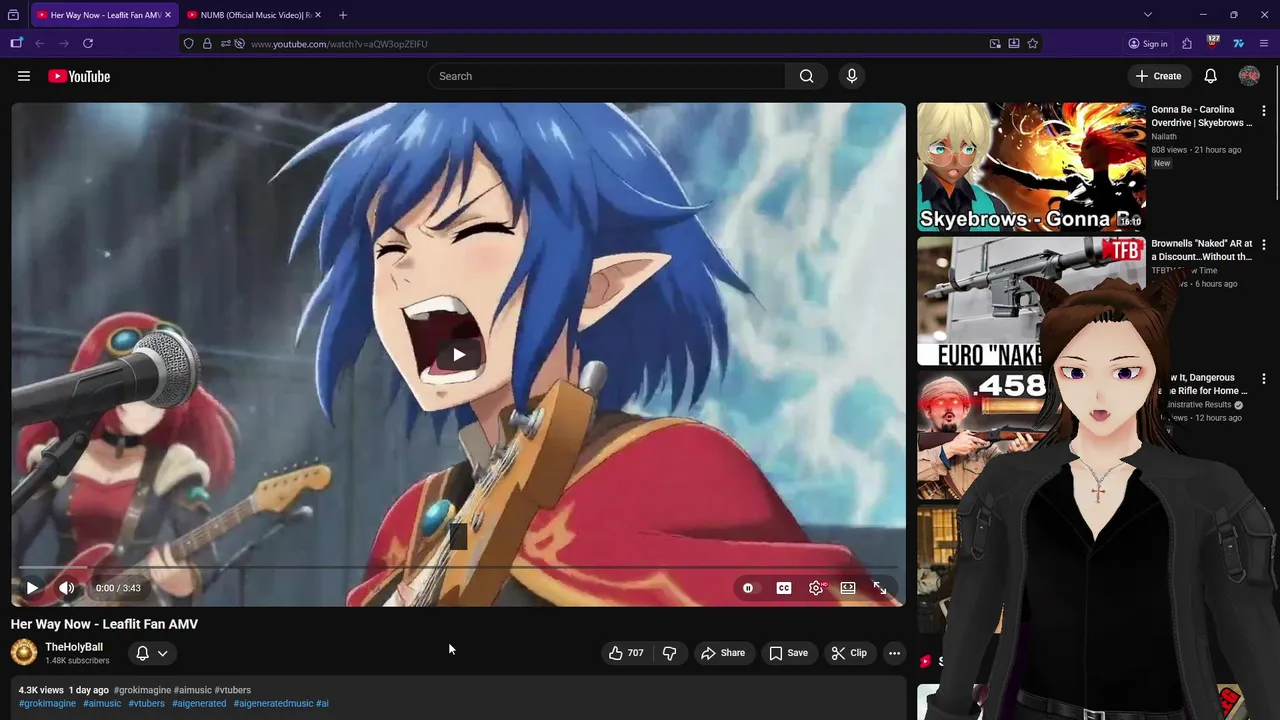This screenshot has height=720, width=1280.
Task: Open YouTube notifications bell in header
Action: [1210, 76]
